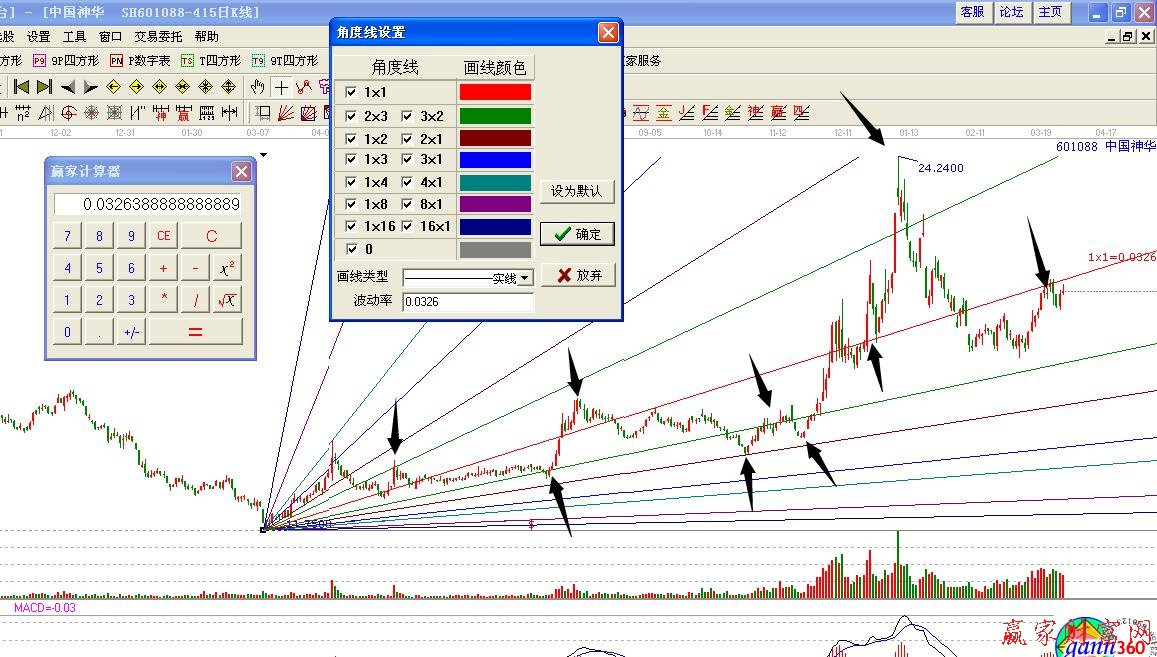Click the yellow left-arrow diamond icon

(113, 86)
